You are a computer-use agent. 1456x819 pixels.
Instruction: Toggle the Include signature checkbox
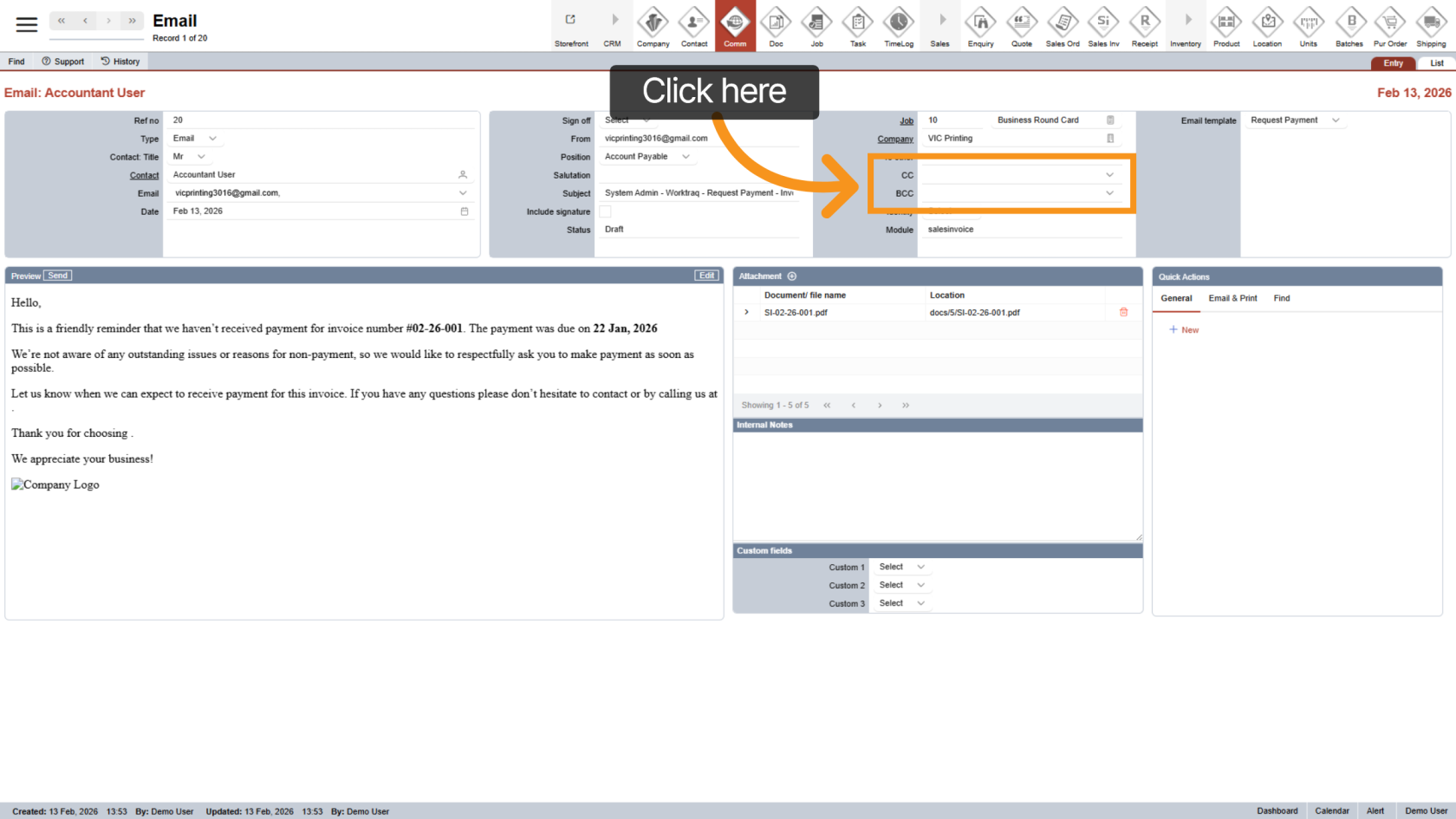[605, 211]
